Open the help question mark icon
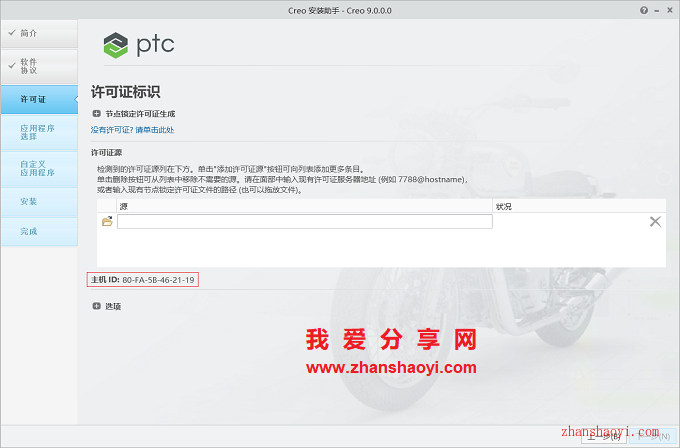Screen dimensions: 680x448 click(x=644, y=10)
